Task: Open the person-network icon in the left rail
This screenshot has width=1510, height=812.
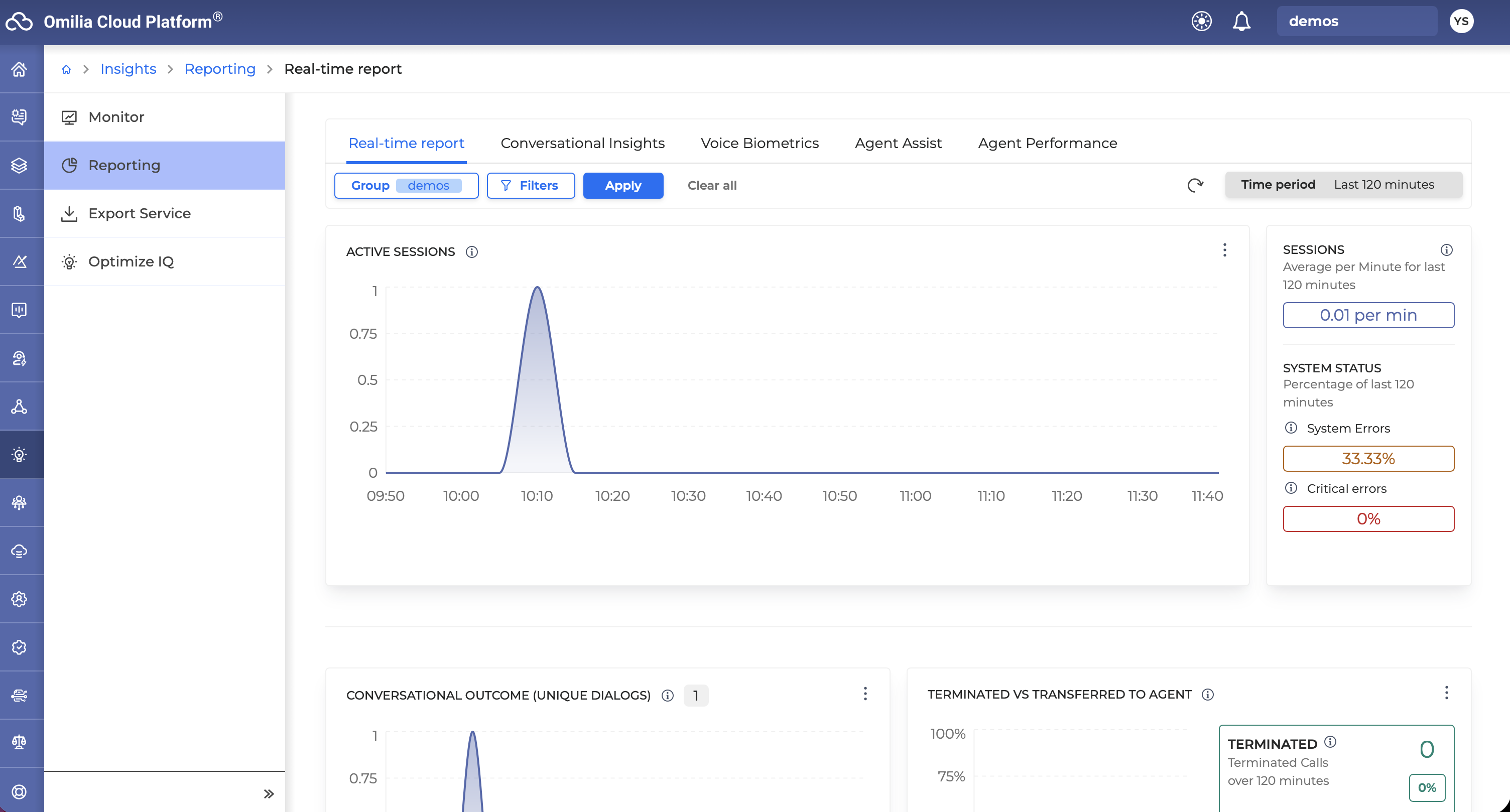Action: [x=20, y=503]
